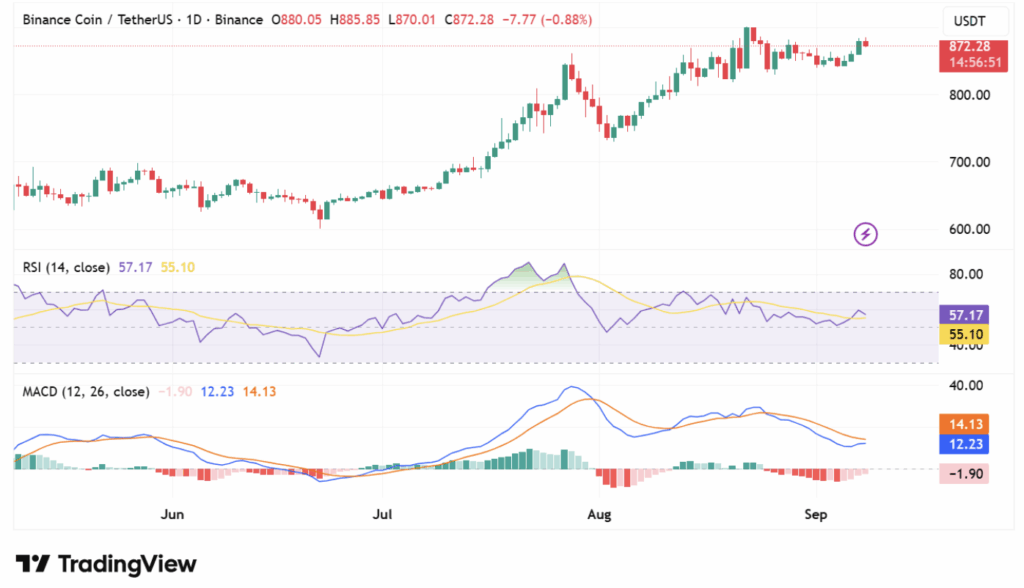Click the 14.13 value in MACD legend
1024x588 pixels.
point(259,391)
